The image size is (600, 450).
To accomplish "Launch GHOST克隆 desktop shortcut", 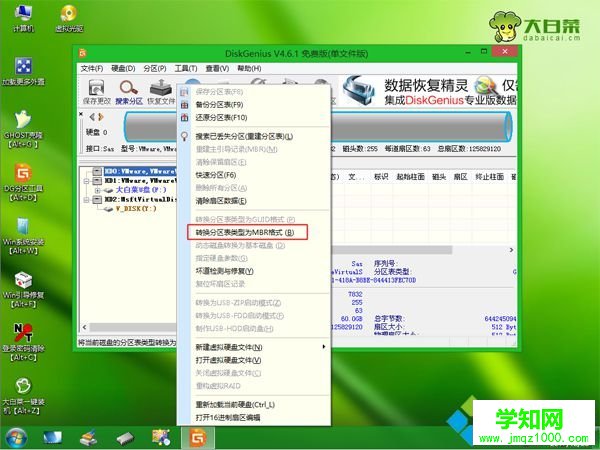I will (x=23, y=129).
